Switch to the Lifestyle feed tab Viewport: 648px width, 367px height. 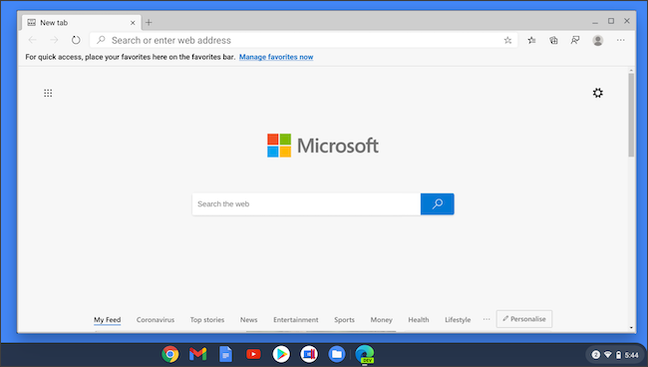point(457,319)
